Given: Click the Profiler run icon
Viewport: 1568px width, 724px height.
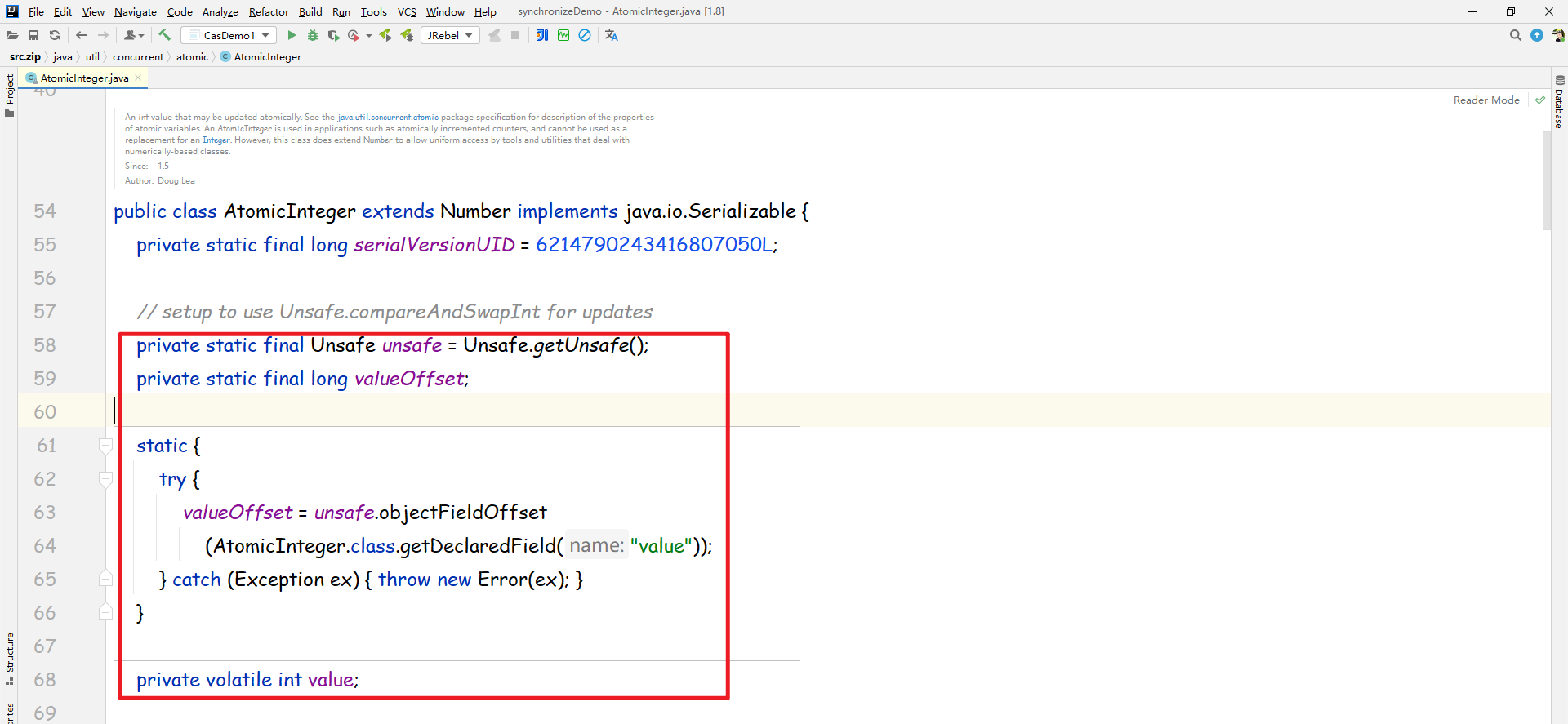Looking at the screenshot, I should (354, 35).
